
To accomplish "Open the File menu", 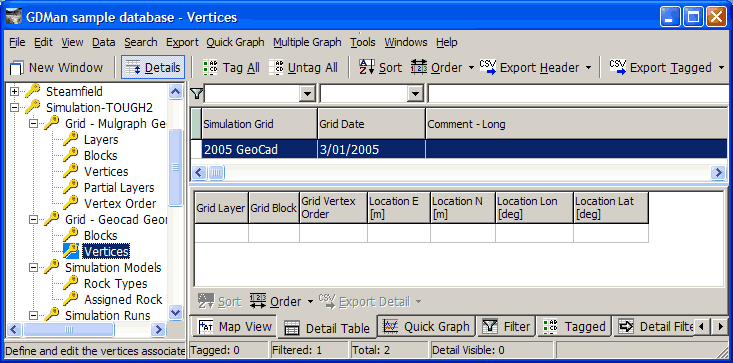I will tap(17, 43).
